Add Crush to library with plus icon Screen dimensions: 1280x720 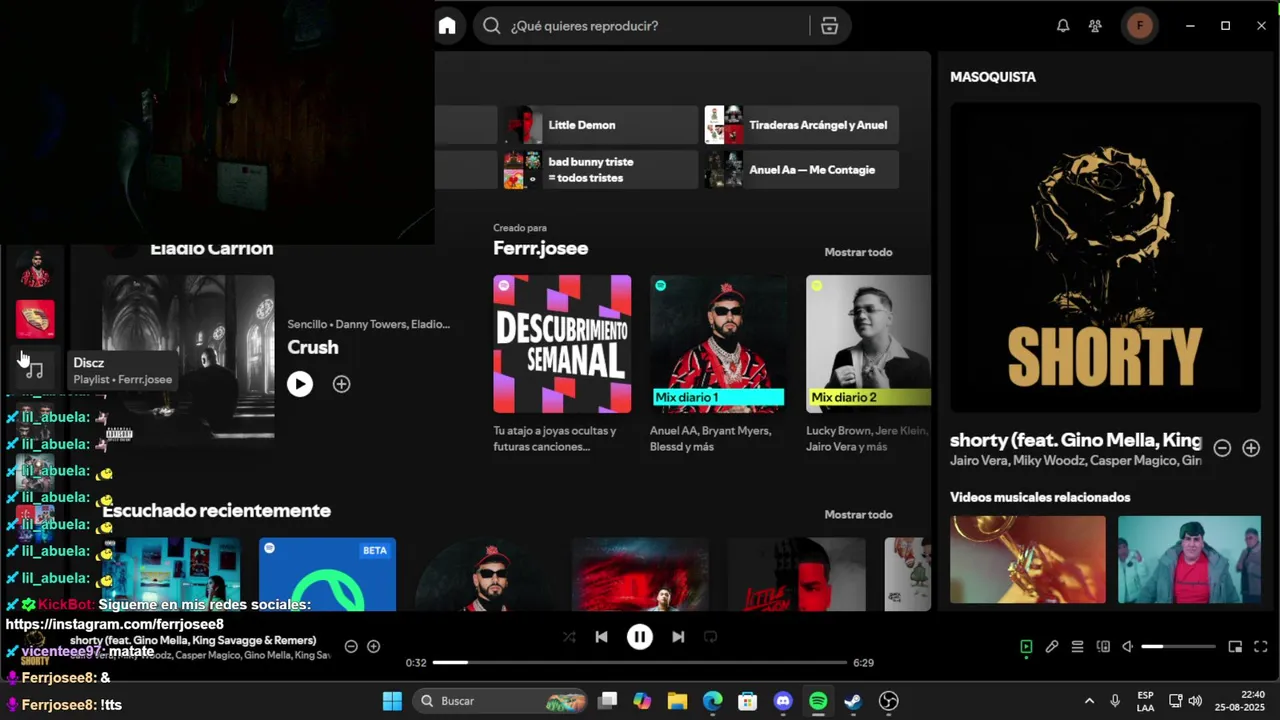pyautogui.click(x=341, y=384)
